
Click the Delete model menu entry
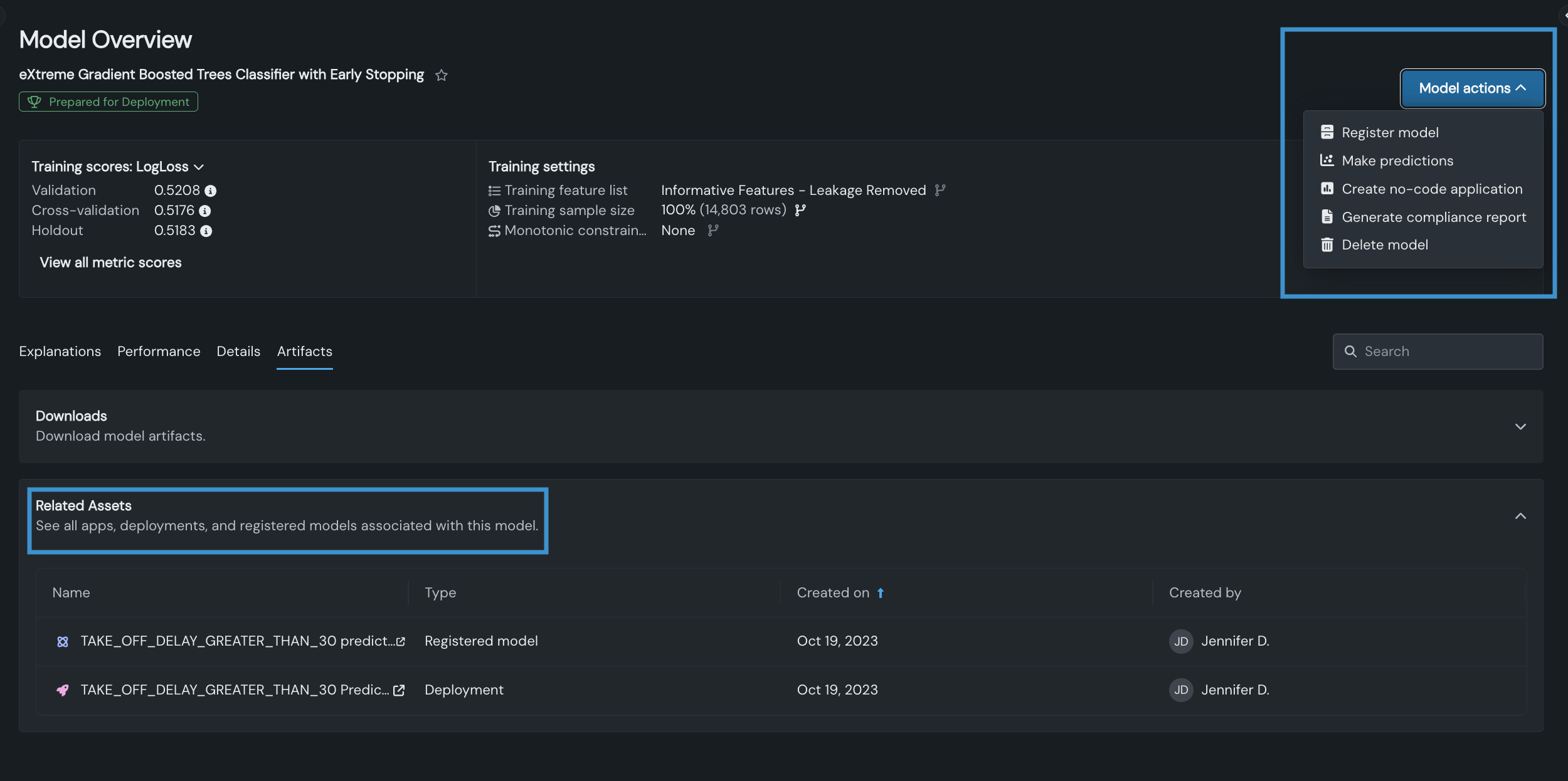click(x=1384, y=245)
